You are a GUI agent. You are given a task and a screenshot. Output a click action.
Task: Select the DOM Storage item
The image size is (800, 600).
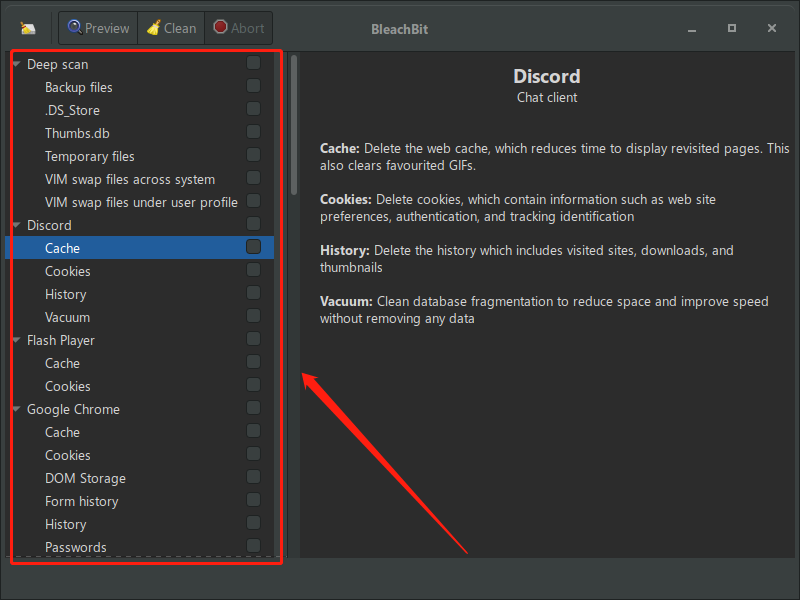click(85, 478)
